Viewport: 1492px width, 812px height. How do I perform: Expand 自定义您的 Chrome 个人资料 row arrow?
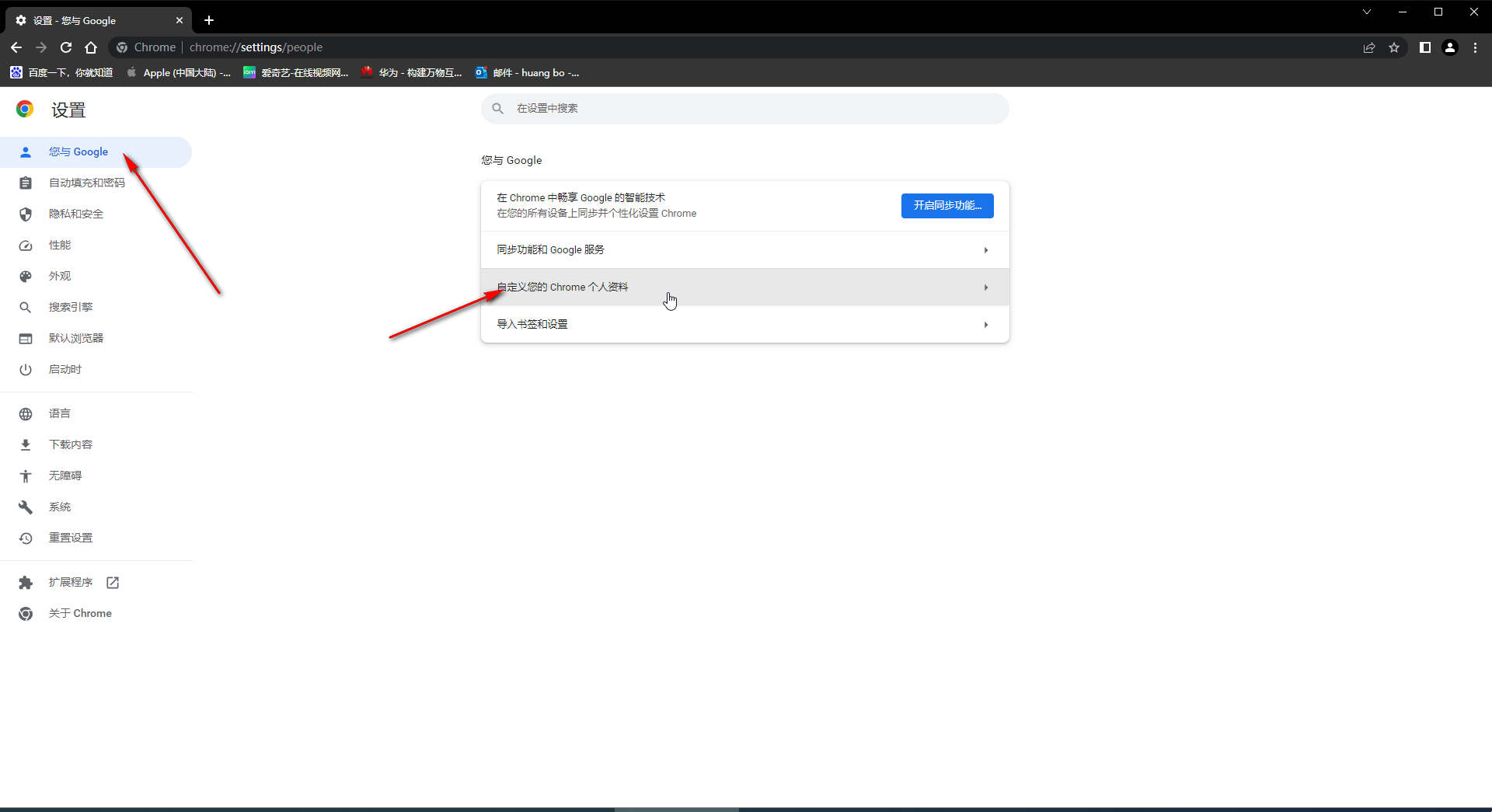[x=986, y=288]
